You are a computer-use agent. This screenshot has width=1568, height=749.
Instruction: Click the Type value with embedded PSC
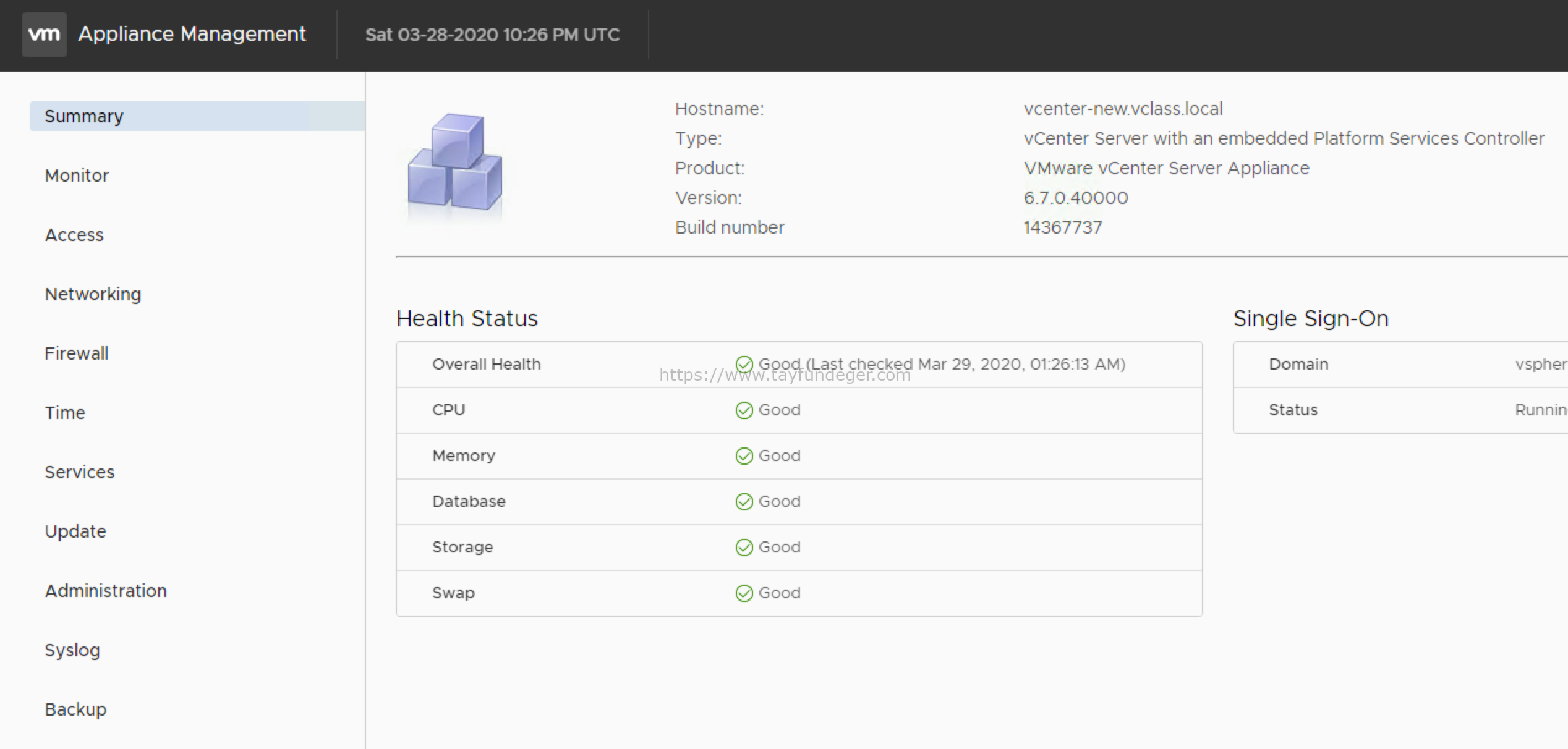tap(1284, 138)
